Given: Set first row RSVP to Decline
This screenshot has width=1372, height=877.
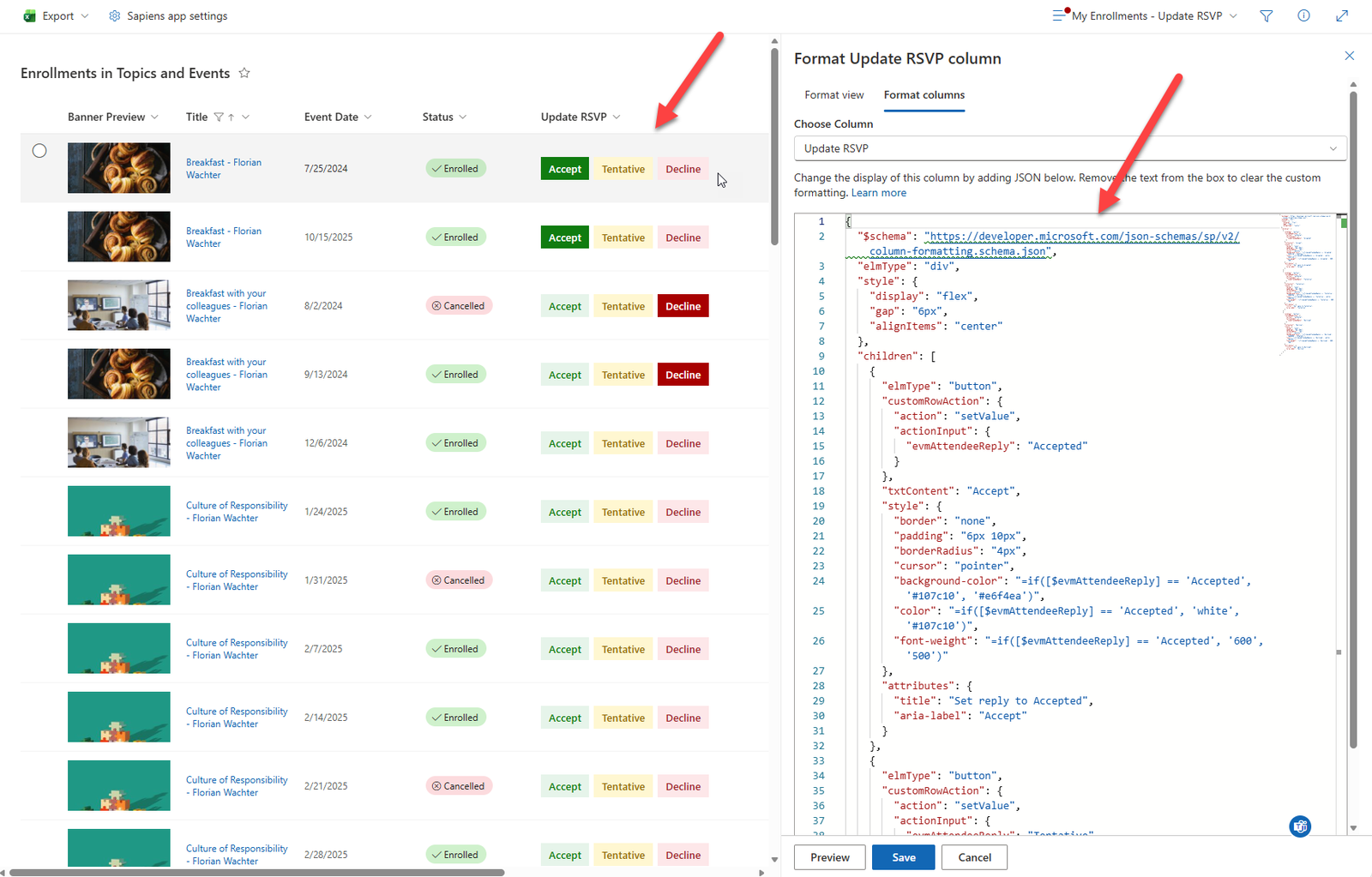Looking at the screenshot, I should pyautogui.click(x=683, y=169).
